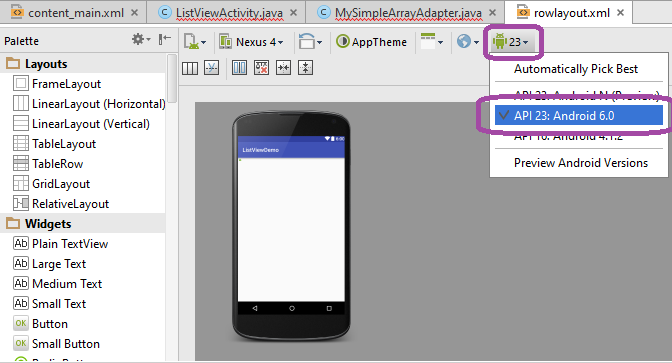Image resolution: width=672 pixels, height=363 pixels.
Task: Click the blue-striped distribute columns icon
Action: coord(240,68)
